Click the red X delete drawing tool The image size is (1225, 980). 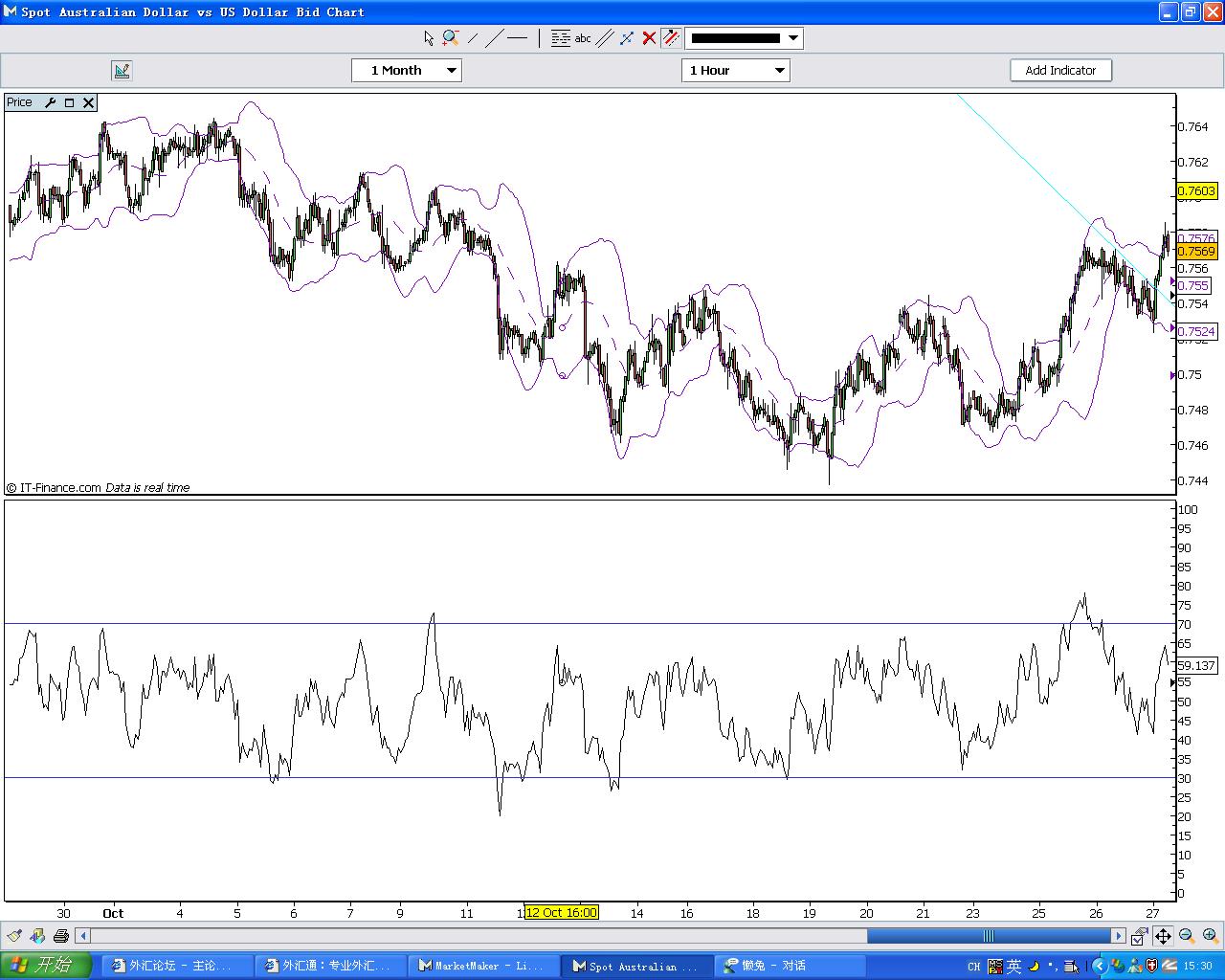tap(649, 38)
